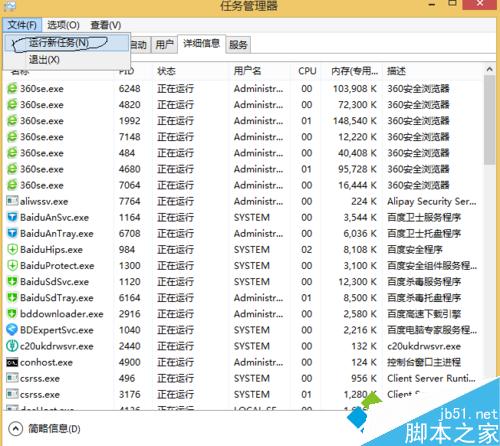Click the BaiduSdTray.exe green shield icon
This screenshot has width=500, height=446.
point(12,298)
